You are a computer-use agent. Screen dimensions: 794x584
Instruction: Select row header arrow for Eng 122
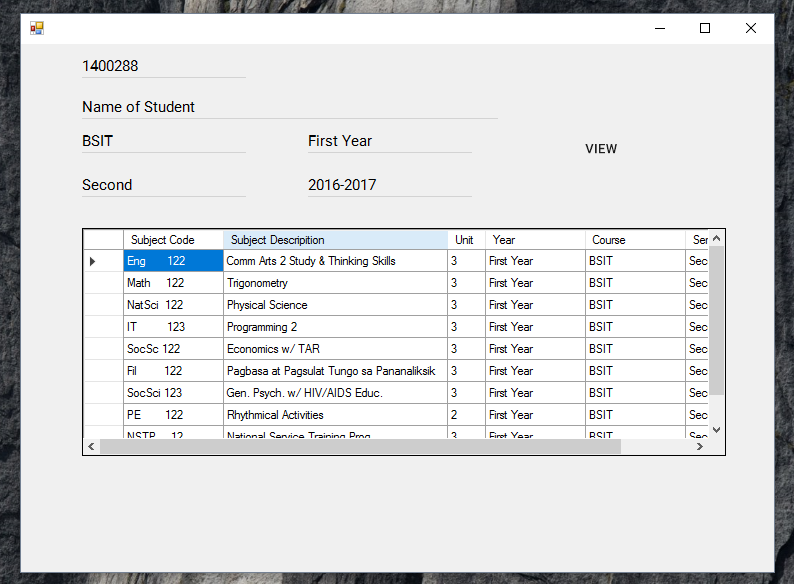pyautogui.click(x=93, y=261)
